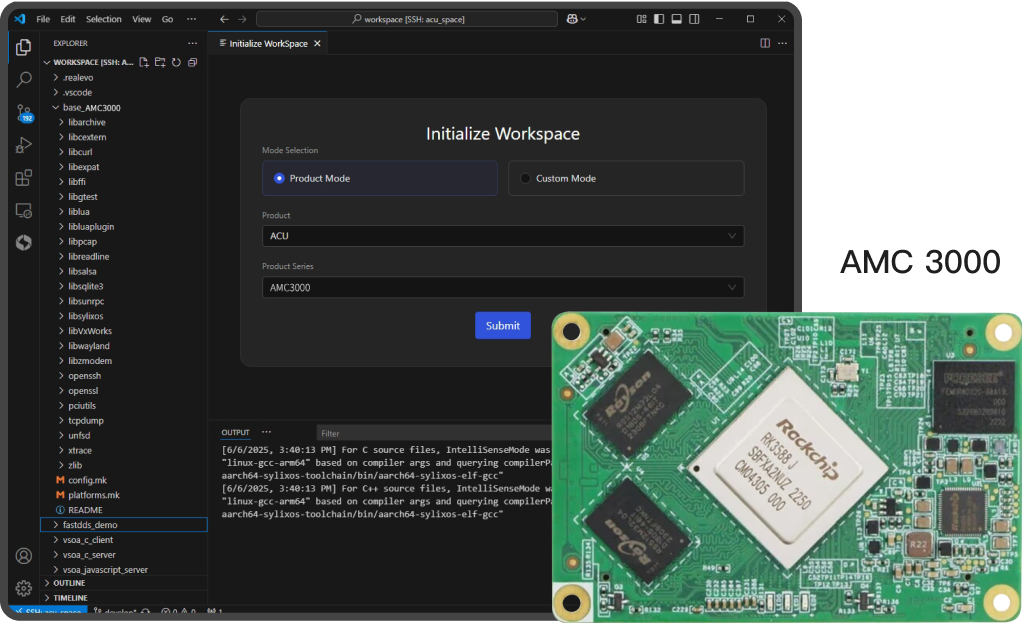Open the View menu
This screenshot has height=623, width=1024.
[x=142, y=19]
